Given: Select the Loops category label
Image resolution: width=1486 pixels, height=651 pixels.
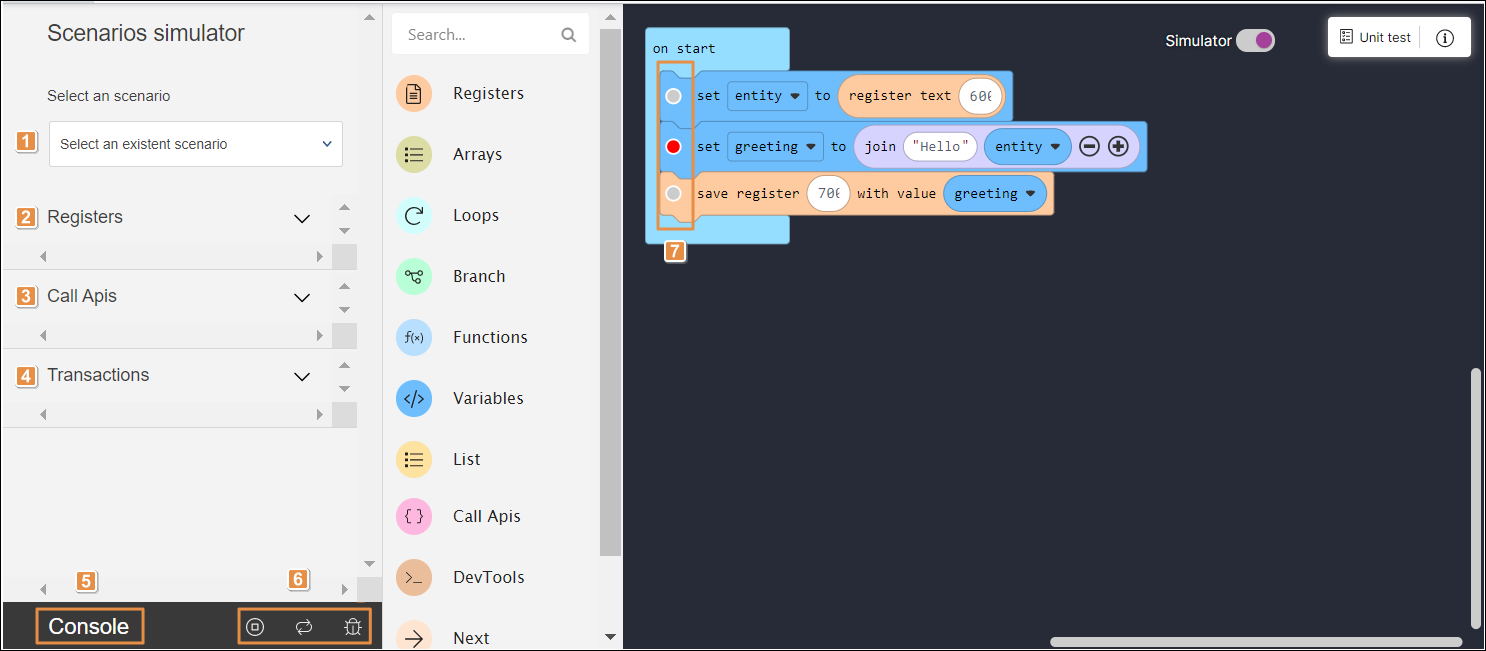Looking at the screenshot, I should tap(475, 215).
